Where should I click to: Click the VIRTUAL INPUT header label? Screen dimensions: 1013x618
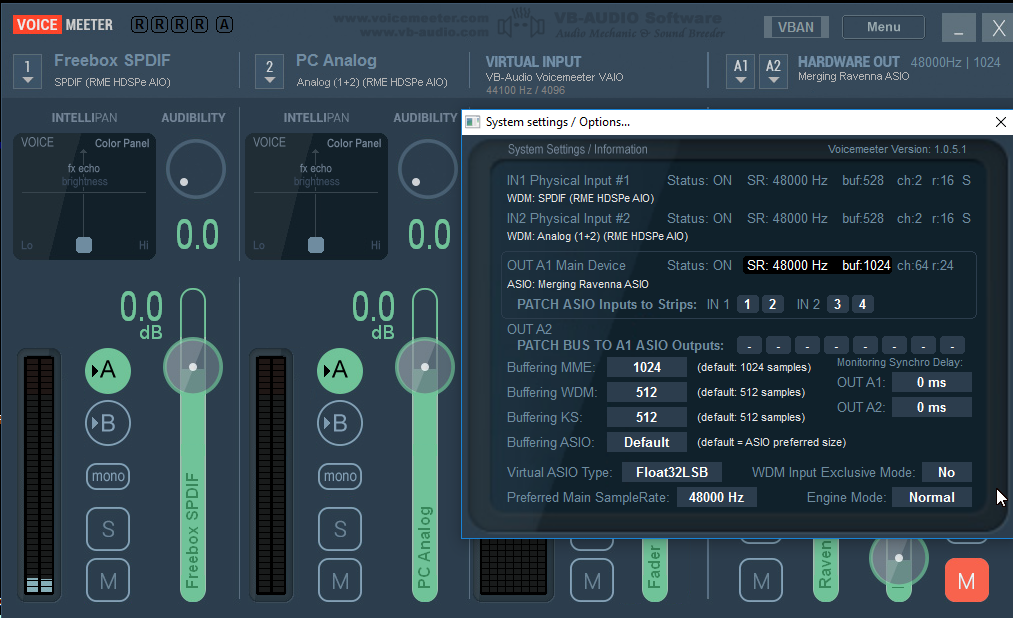(x=533, y=62)
